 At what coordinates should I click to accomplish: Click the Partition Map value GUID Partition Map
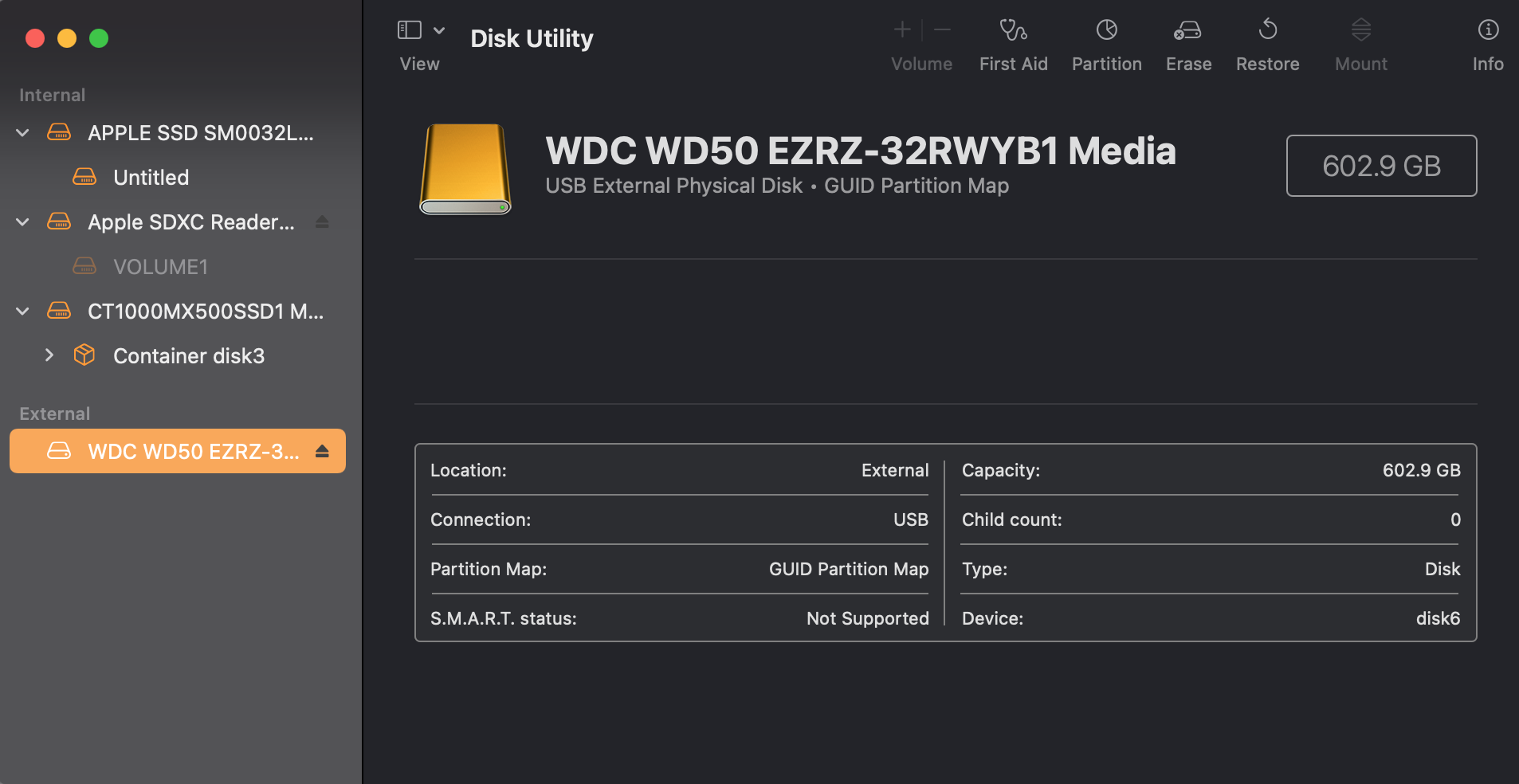point(849,570)
